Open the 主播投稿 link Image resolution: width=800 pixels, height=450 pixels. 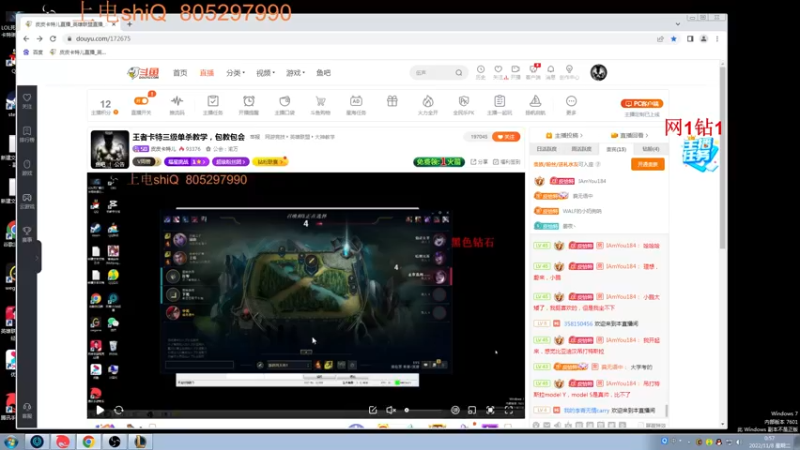click(564, 136)
